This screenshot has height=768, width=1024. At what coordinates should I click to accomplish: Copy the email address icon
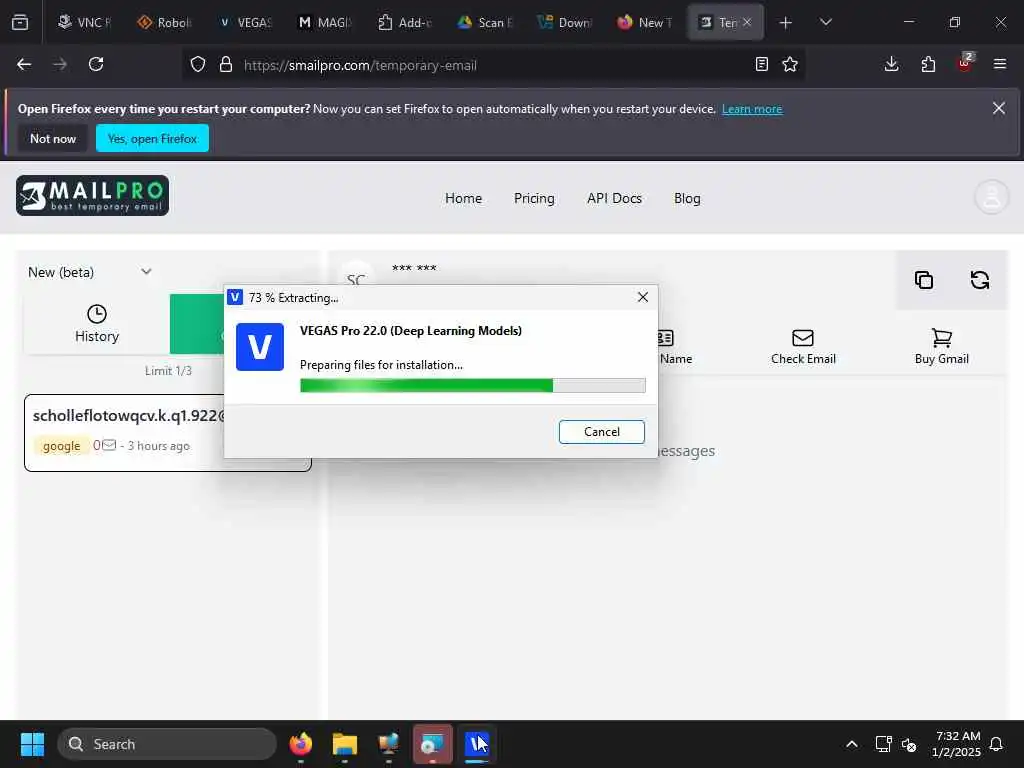click(x=924, y=280)
